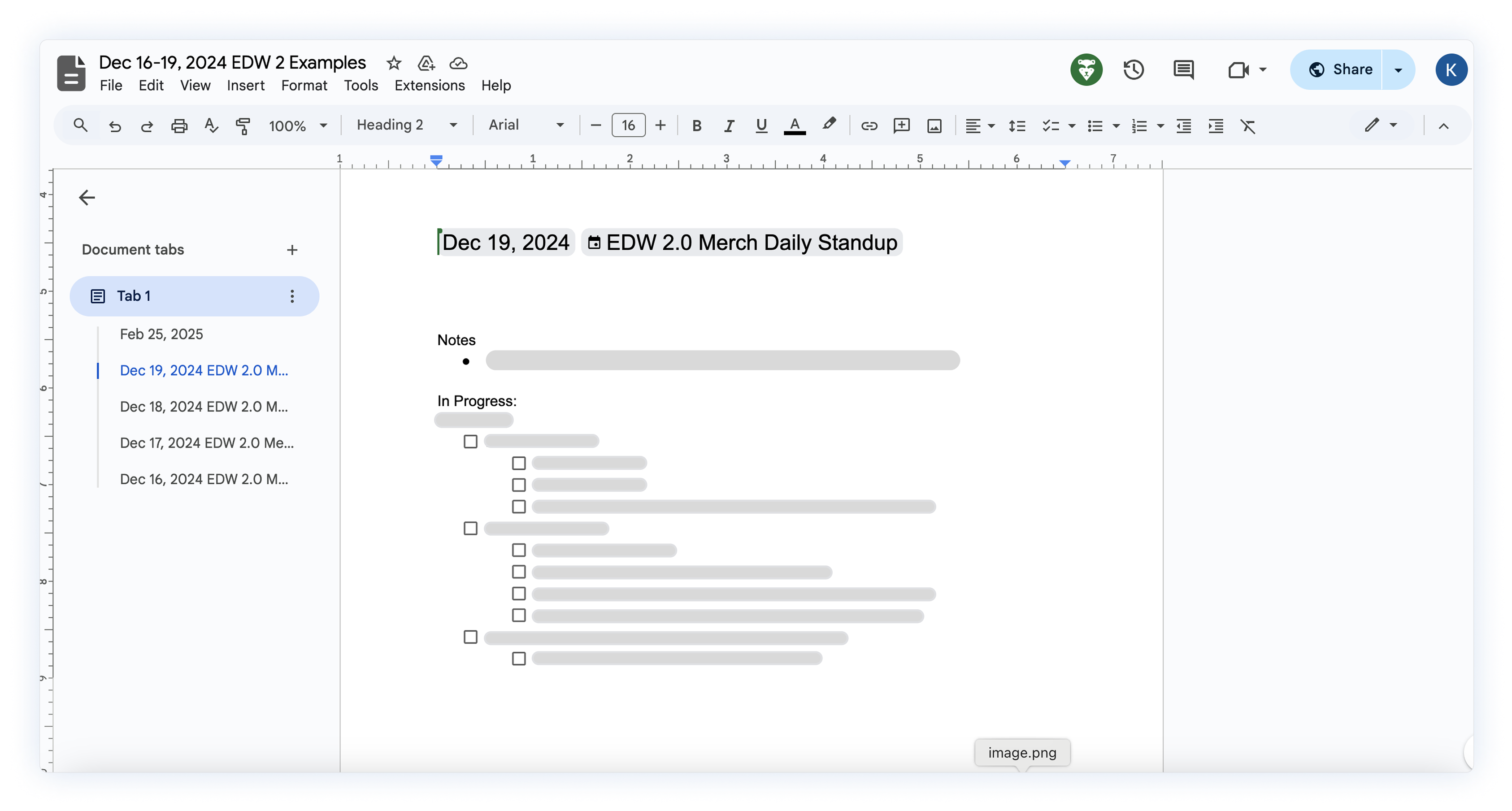This screenshot has width=1512, height=811.
Task: Click the insert image icon
Action: tap(934, 126)
